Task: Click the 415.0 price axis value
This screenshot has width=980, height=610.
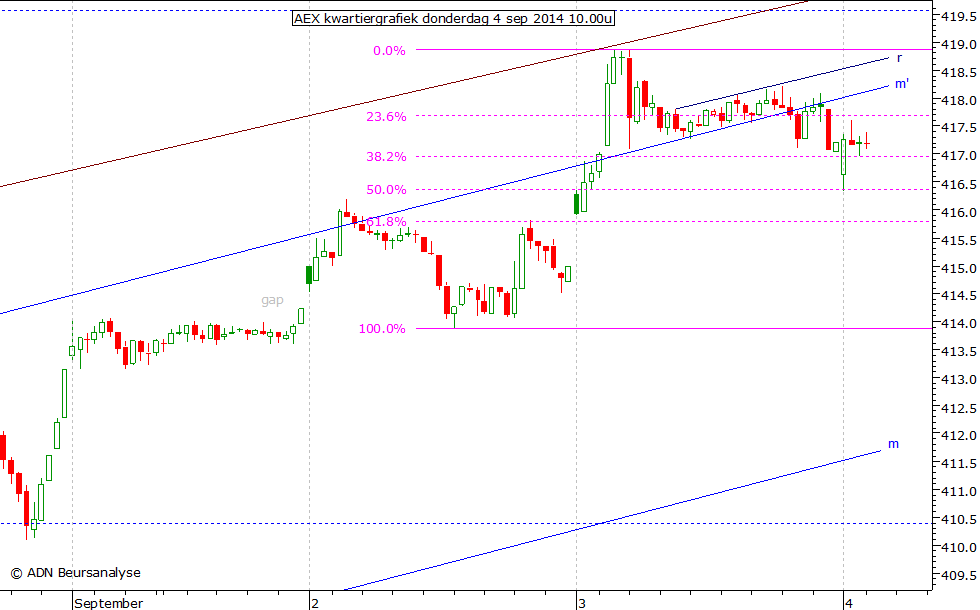Action: pos(958,268)
